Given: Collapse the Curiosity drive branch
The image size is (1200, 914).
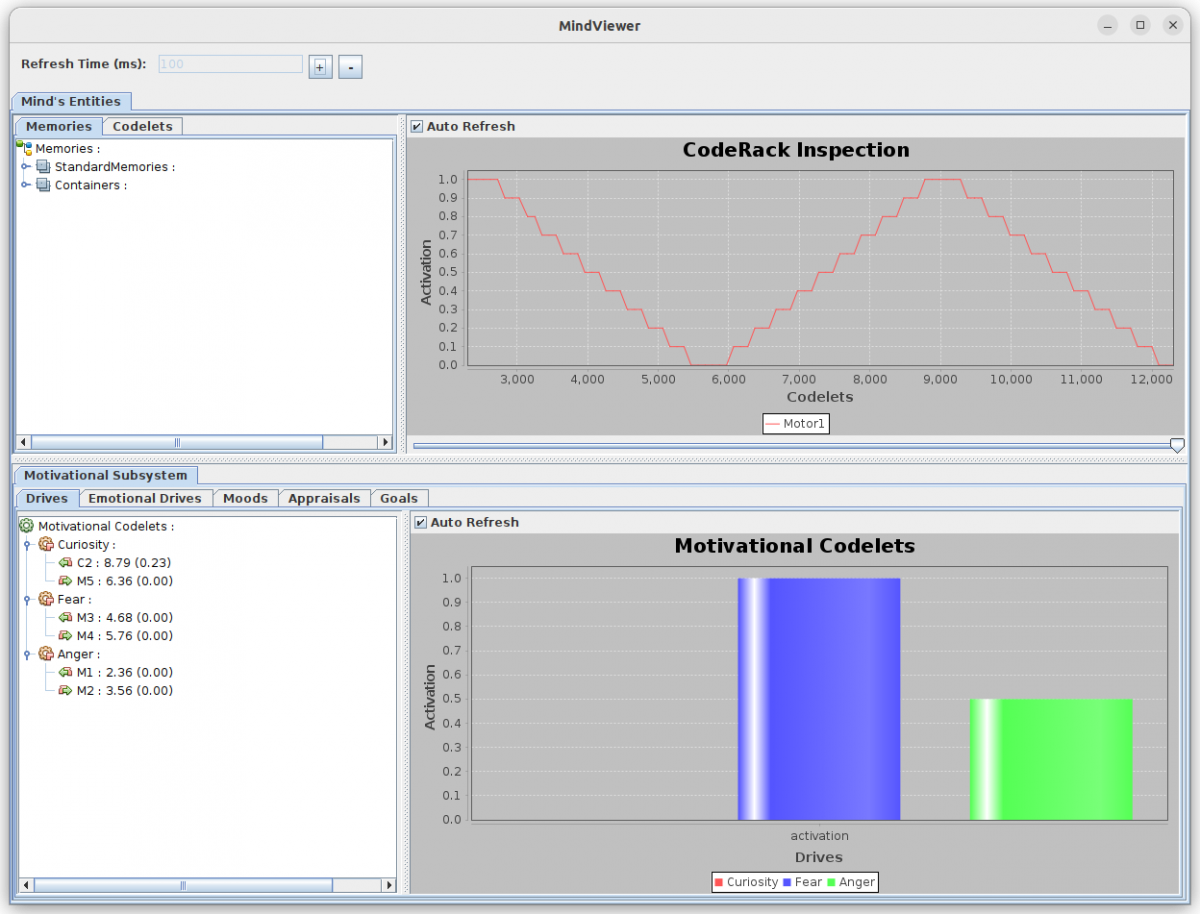Looking at the screenshot, I should click(29, 545).
